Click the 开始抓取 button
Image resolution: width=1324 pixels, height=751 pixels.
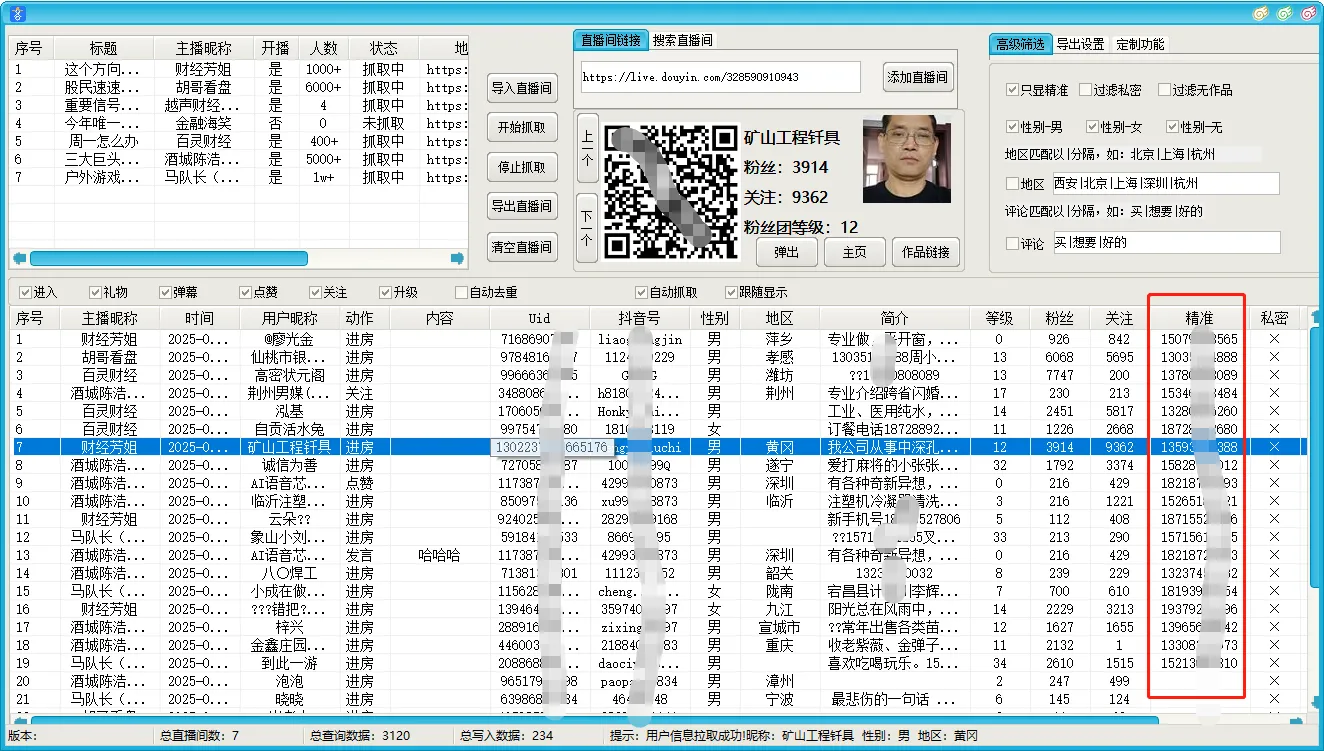pyautogui.click(x=522, y=127)
